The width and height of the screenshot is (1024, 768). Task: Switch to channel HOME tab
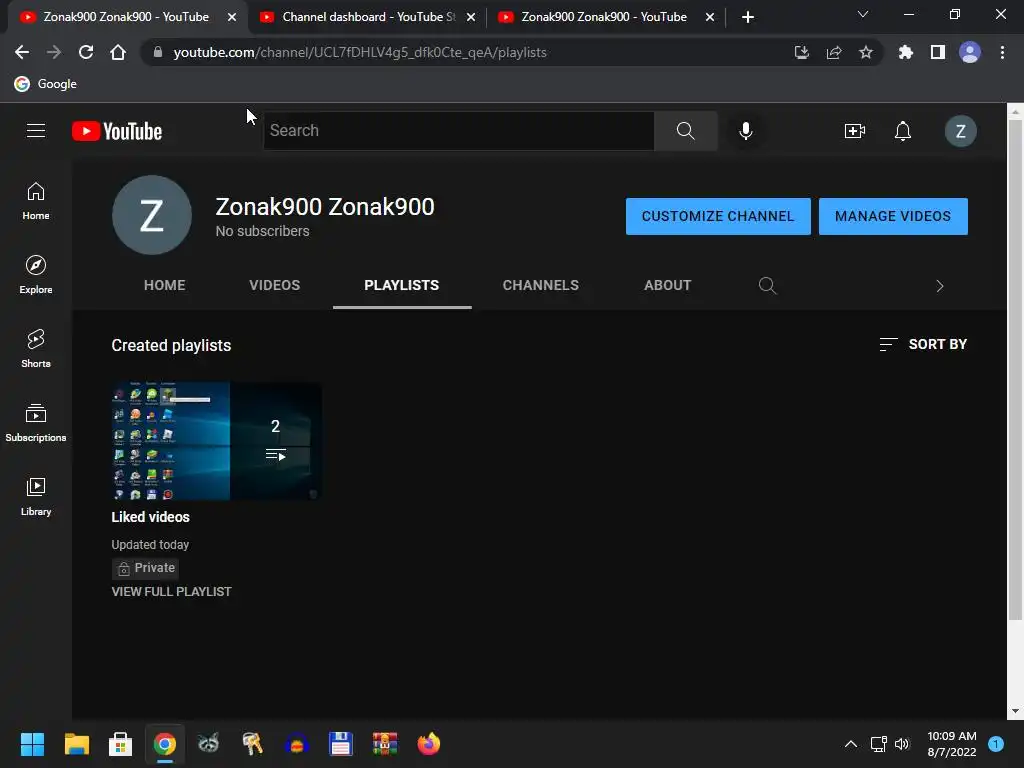click(x=165, y=285)
